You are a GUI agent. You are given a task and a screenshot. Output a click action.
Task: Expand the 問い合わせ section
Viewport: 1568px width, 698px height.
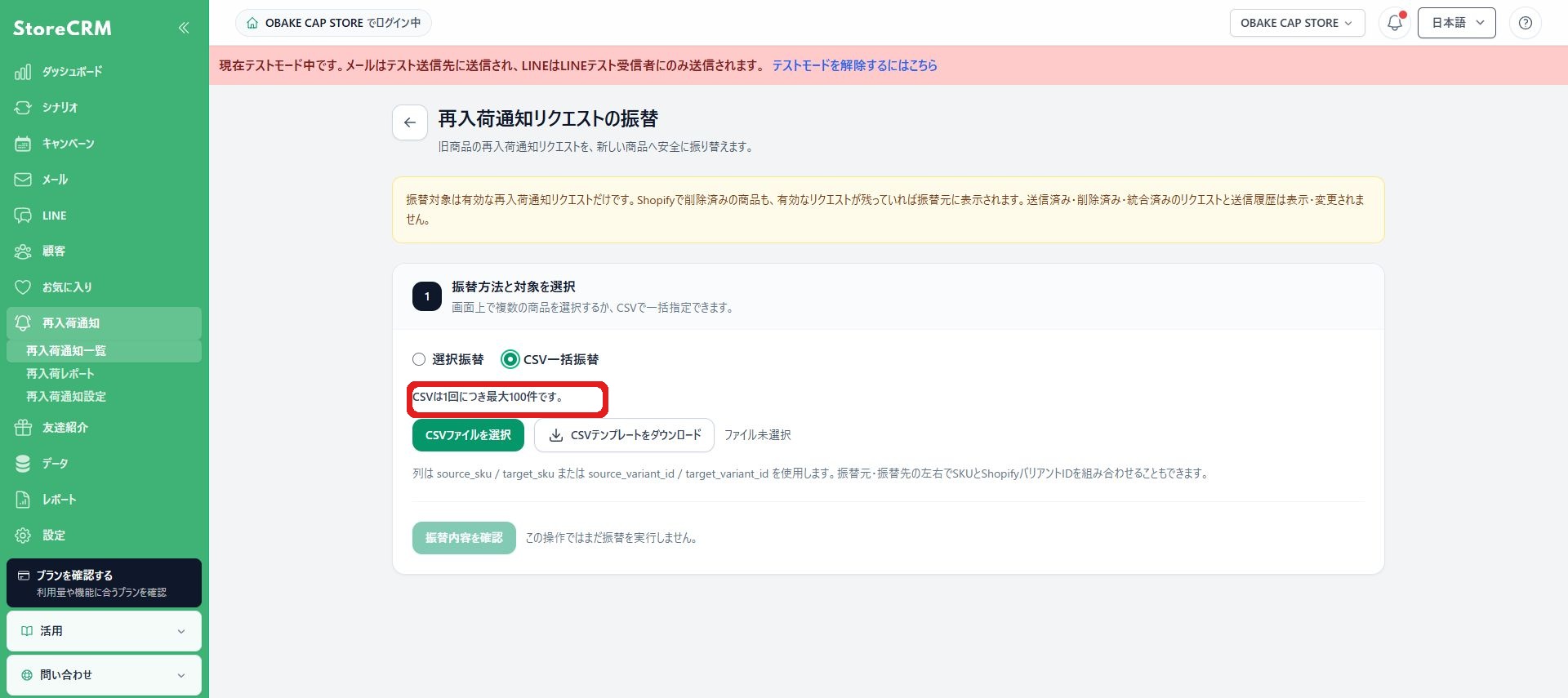click(x=104, y=675)
